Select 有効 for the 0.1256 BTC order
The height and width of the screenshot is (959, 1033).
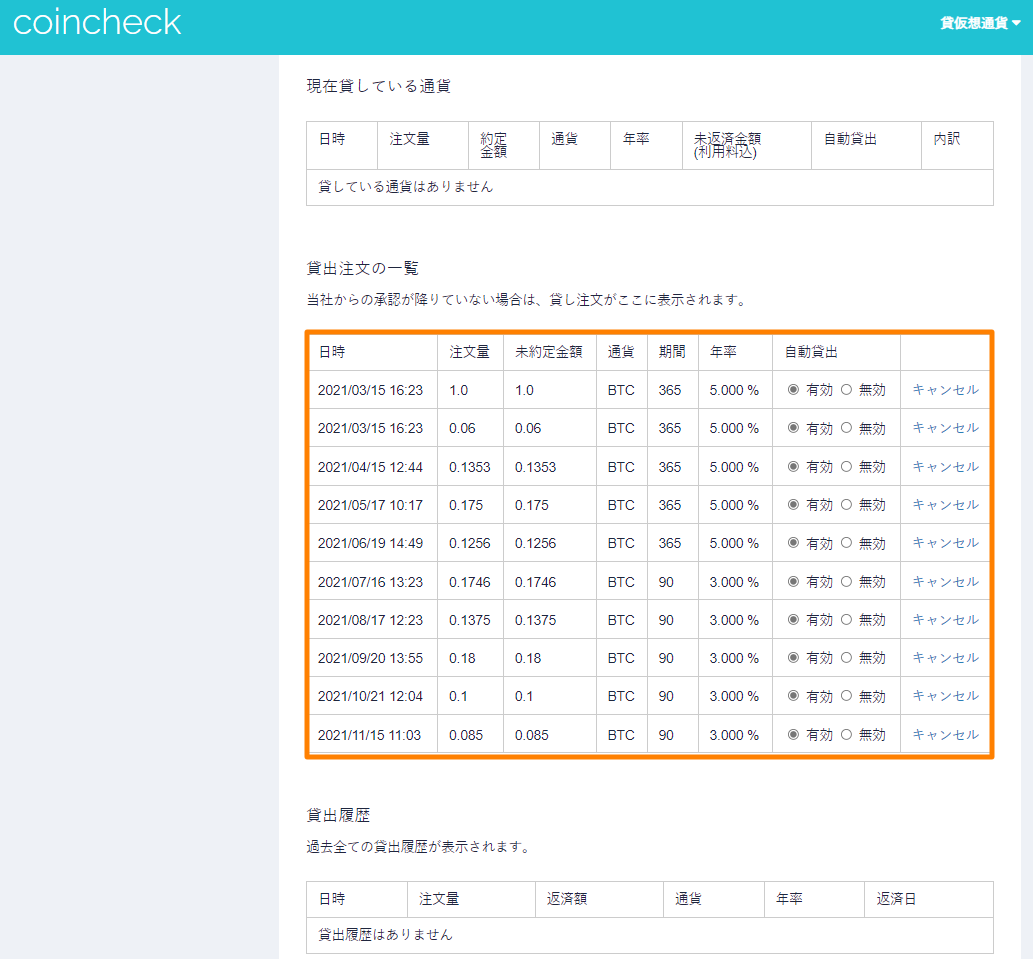click(x=793, y=543)
